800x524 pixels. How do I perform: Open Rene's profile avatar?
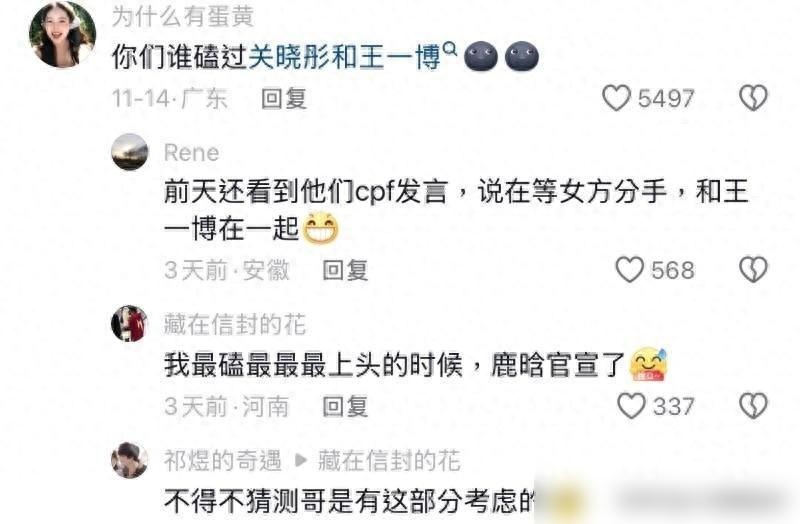point(130,152)
